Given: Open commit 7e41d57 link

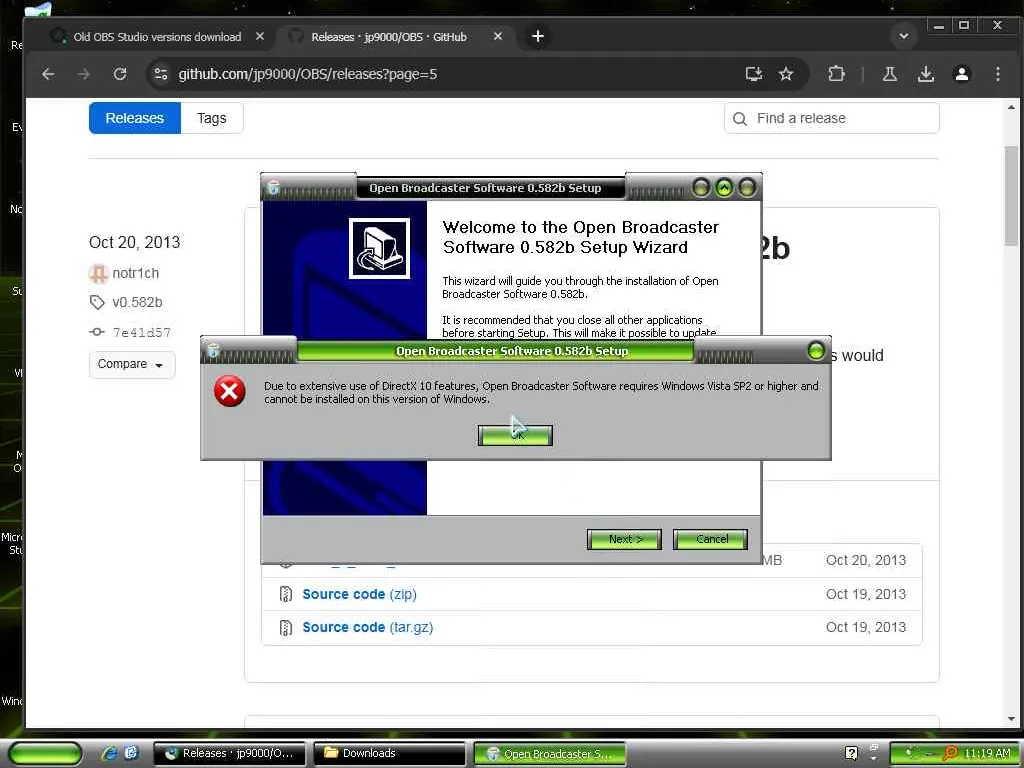Looking at the screenshot, I should click(x=141, y=332).
